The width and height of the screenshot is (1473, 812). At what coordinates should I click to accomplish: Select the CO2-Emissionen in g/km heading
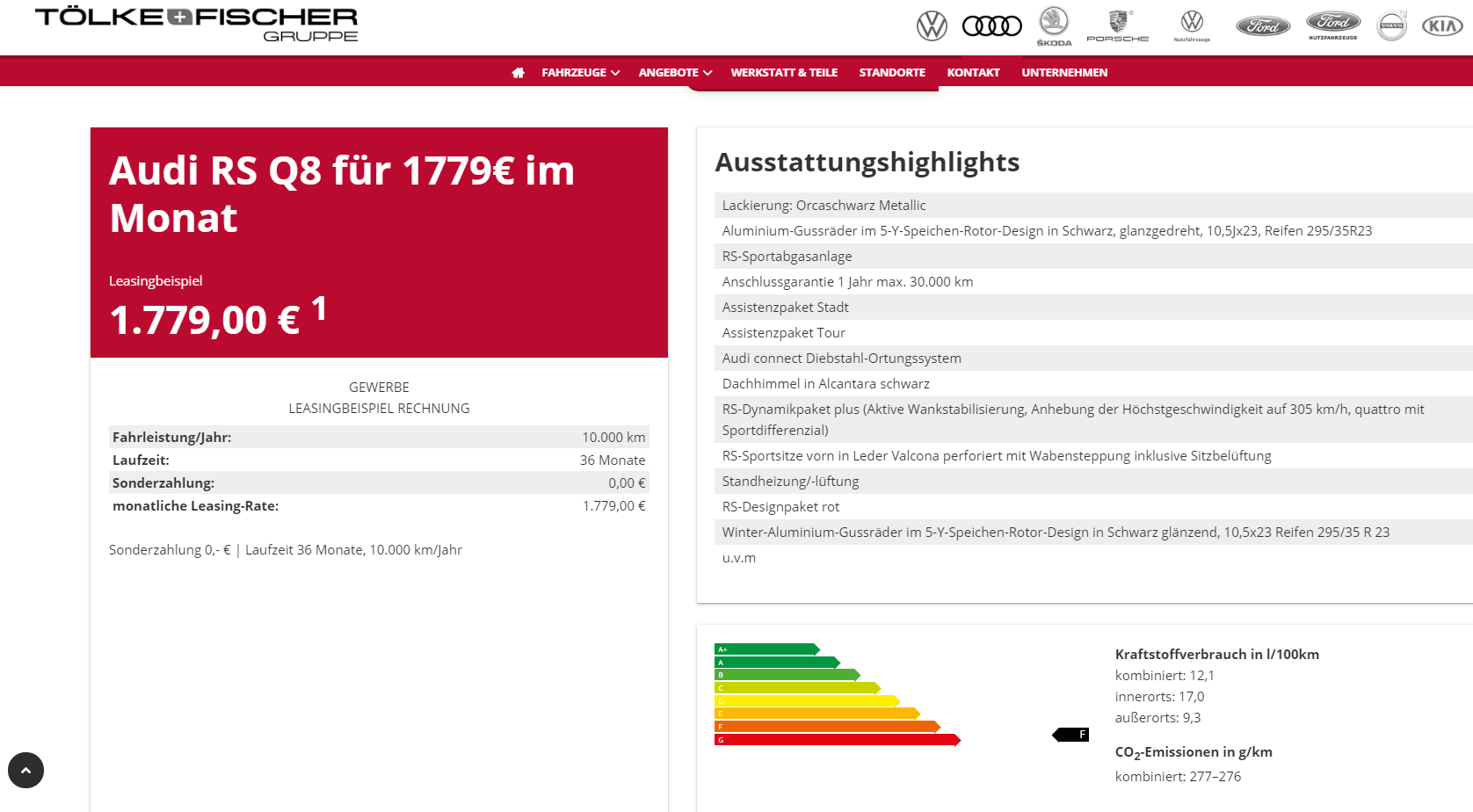1194,752
